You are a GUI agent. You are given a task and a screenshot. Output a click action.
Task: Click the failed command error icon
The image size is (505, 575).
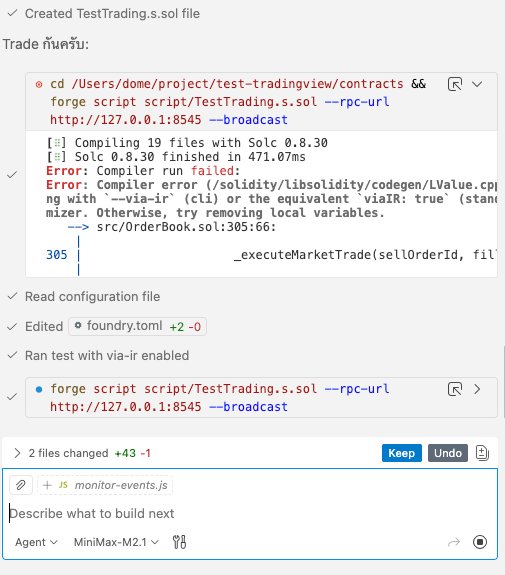[x=39, y=85]
